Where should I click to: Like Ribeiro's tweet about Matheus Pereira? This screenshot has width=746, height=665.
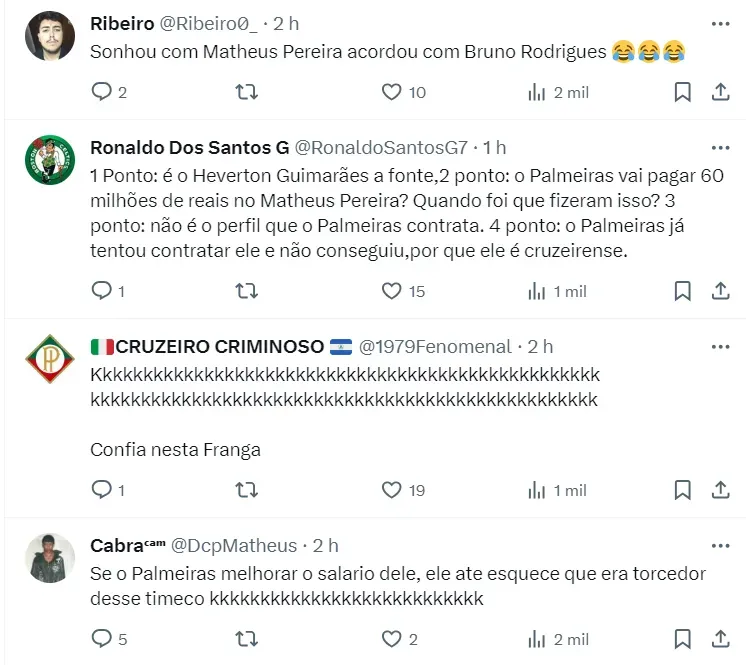click(393, 92)
